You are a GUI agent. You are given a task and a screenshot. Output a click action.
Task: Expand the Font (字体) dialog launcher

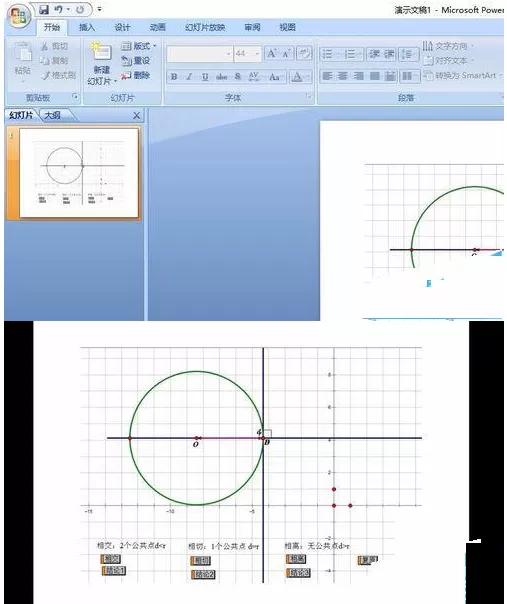click(x=309, y=96)
